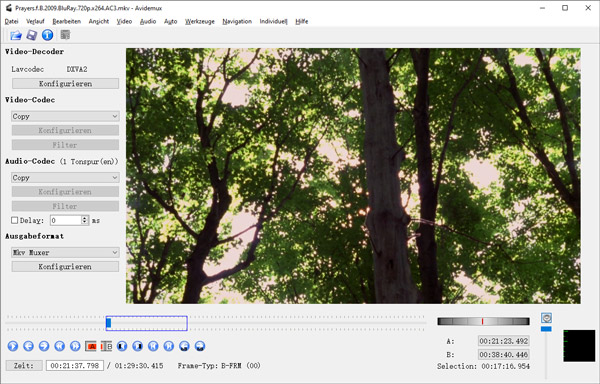Image resolution: width=600 pixels, height=384 pixels.
Task: Click the blue timeline position handle
Action: click(109, 323)
